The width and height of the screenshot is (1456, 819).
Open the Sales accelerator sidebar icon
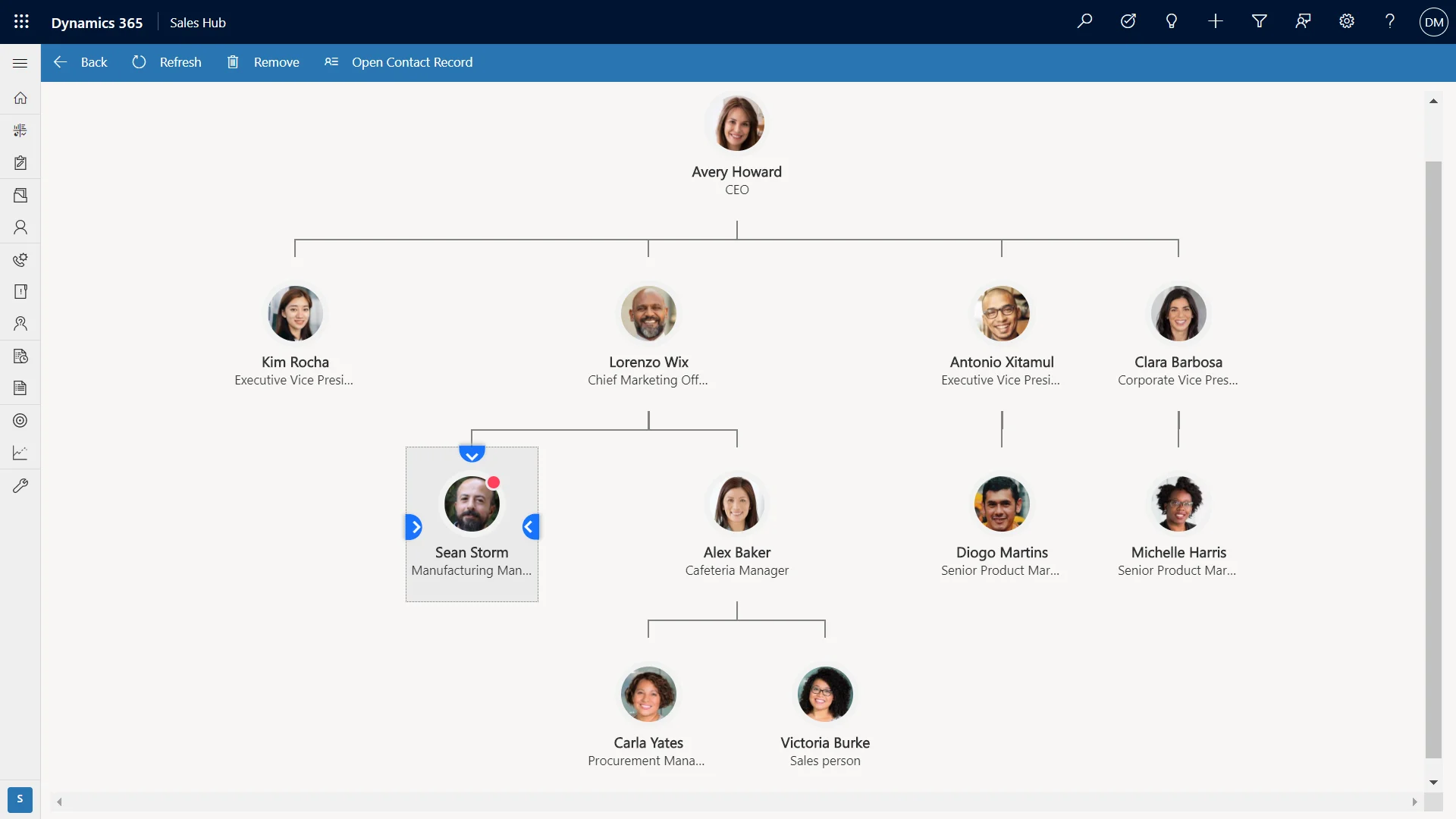[x=20, y=130]
